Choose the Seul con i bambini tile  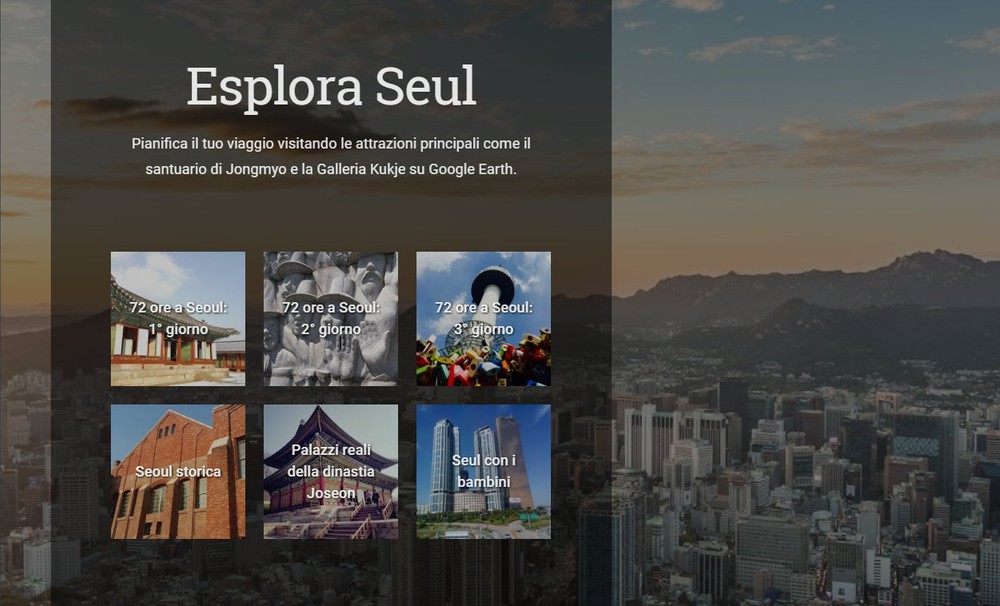pos(483,471)
